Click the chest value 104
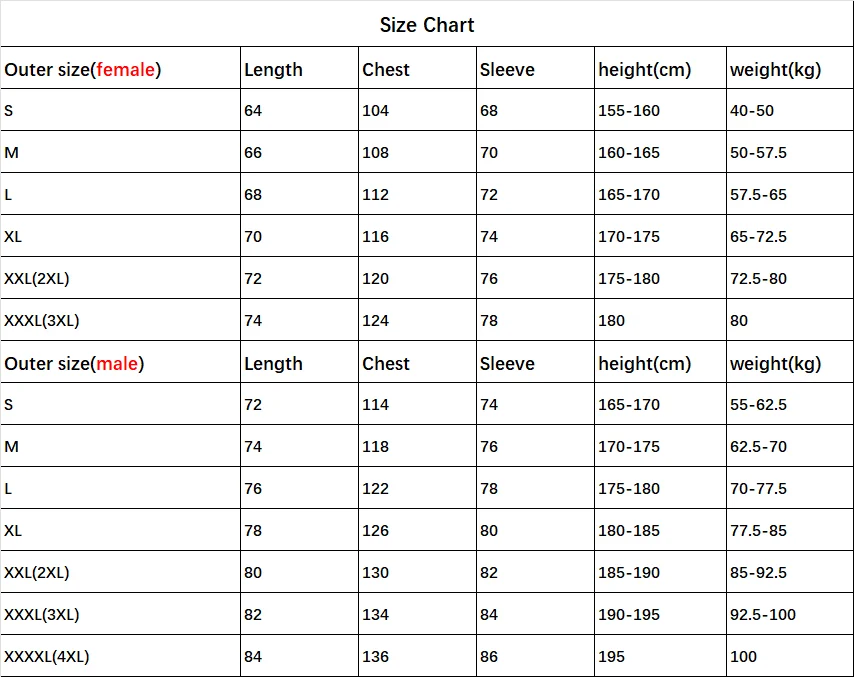Screen dimensions: 854x677 [376, 110]
